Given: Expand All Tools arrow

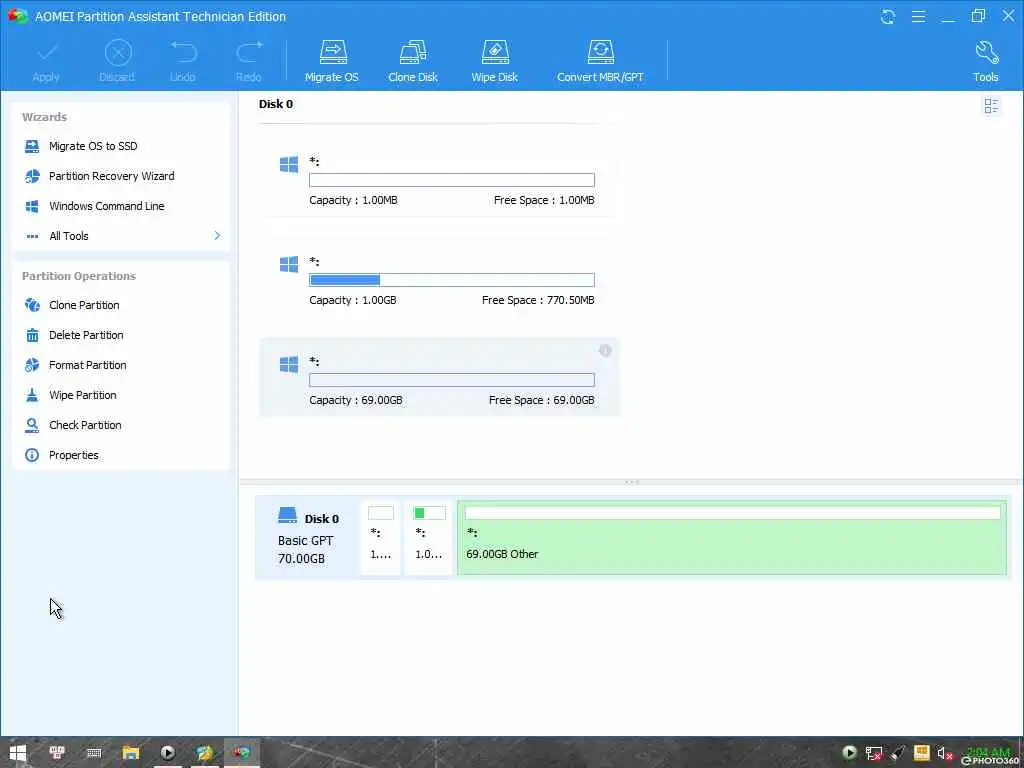Looking at the screenshot, I should (x=217, y=236).
